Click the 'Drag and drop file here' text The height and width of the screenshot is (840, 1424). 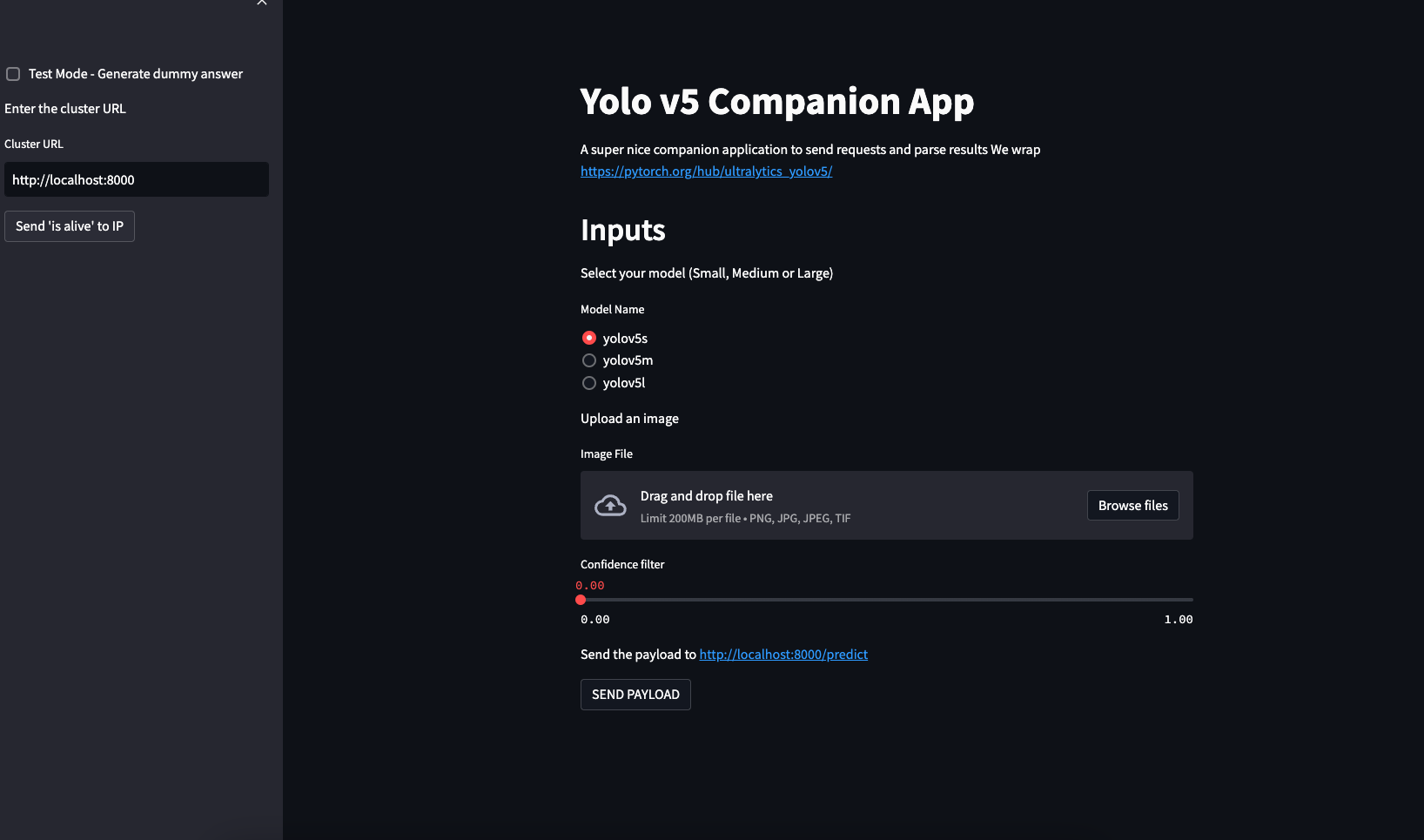[x=706, y=496]
